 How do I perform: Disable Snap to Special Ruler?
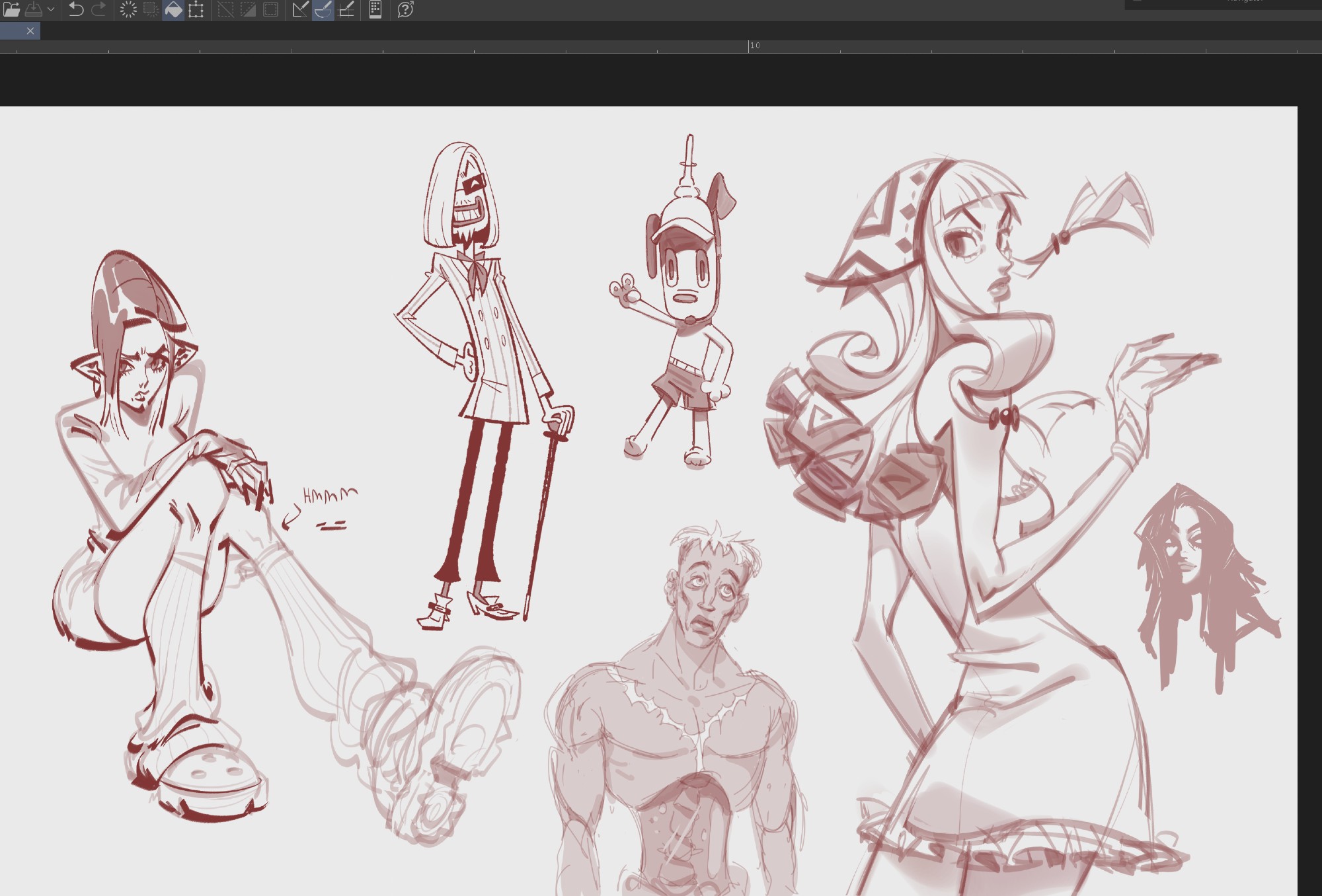[x=323, y=9]
